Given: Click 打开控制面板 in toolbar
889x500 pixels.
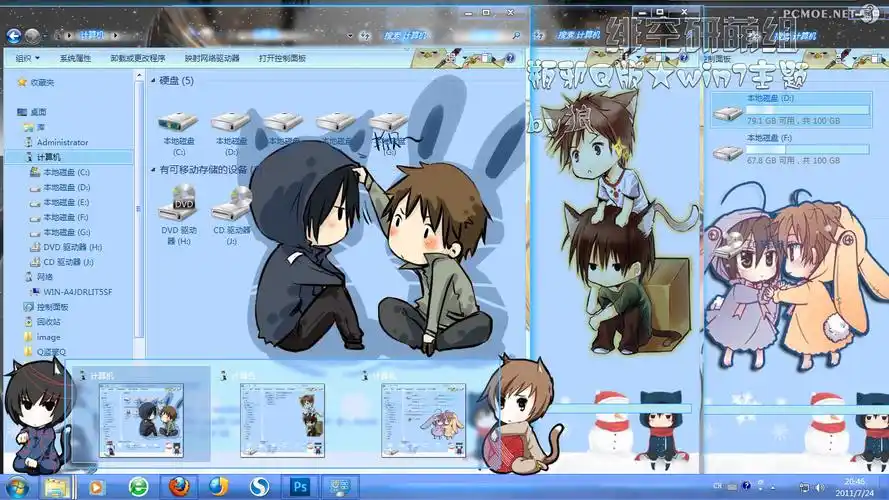Looking at the screenshot, I should pyautogui.click(x=282, y=58).
